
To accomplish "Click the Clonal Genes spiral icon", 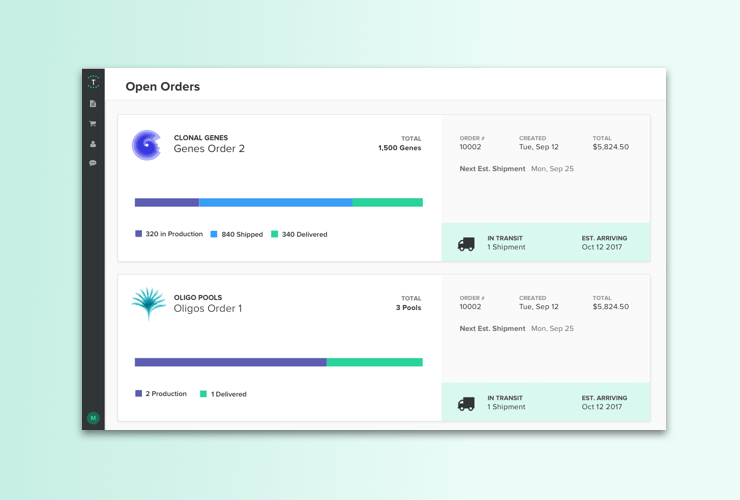I will pyautogui.click(x=147, y=145).
